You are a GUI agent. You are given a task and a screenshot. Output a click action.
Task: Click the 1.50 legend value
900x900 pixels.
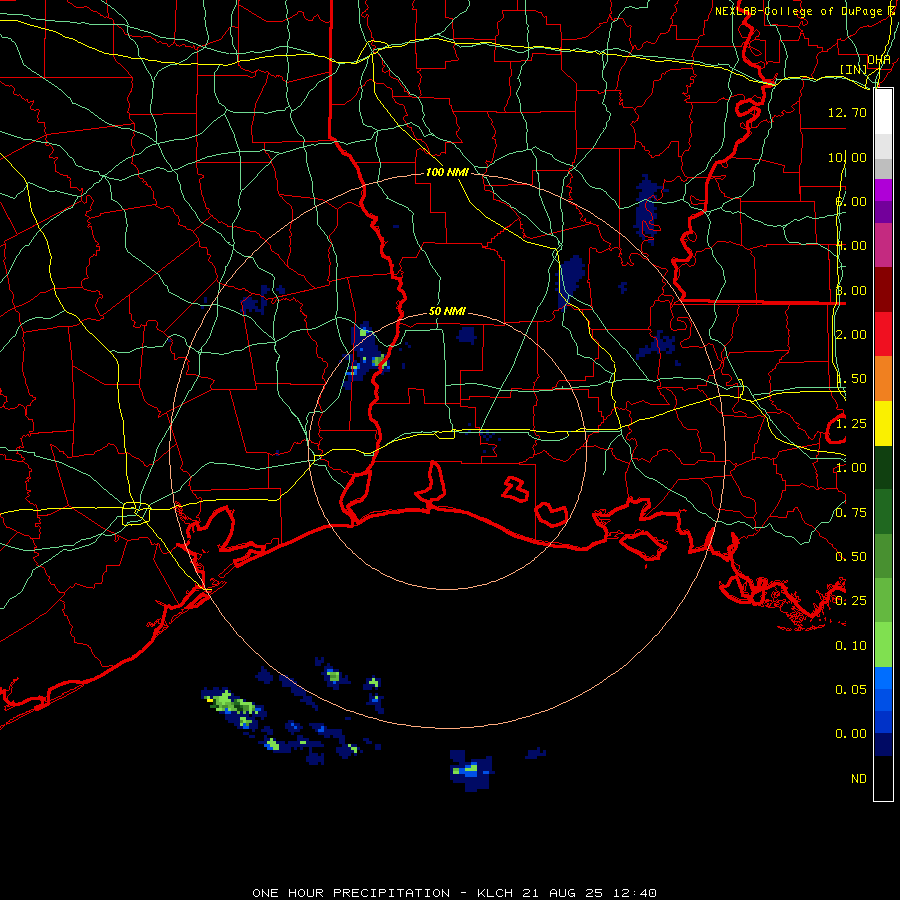pos(851,379)
